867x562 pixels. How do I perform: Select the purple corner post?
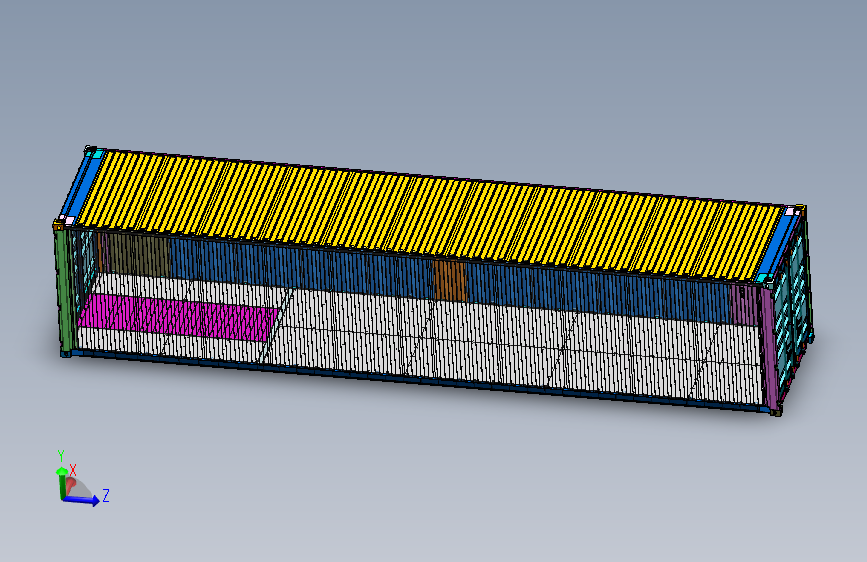769,346
